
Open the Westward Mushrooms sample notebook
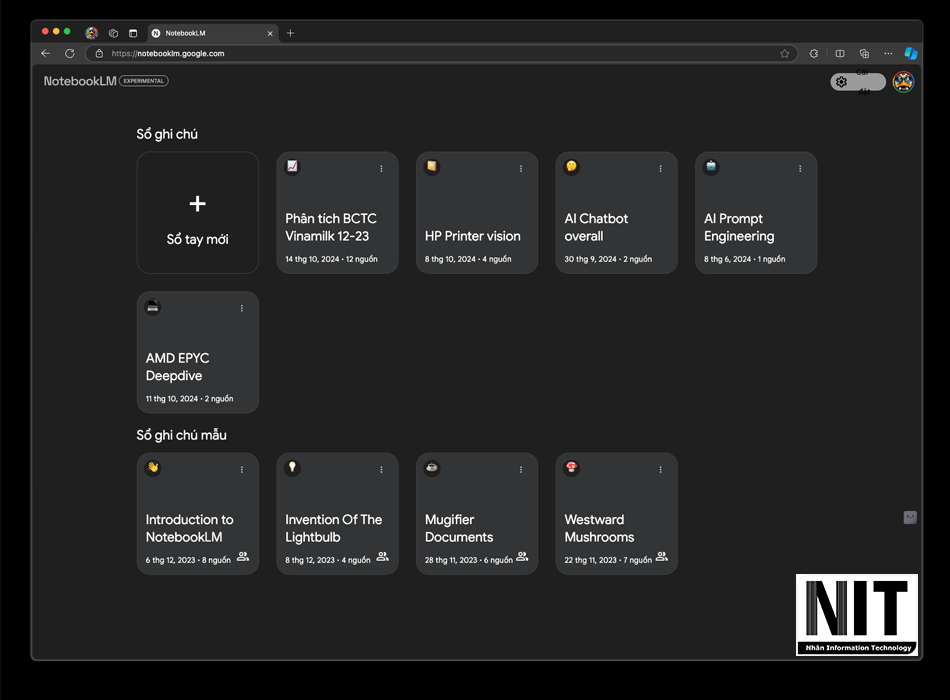[x=617, y=513]
